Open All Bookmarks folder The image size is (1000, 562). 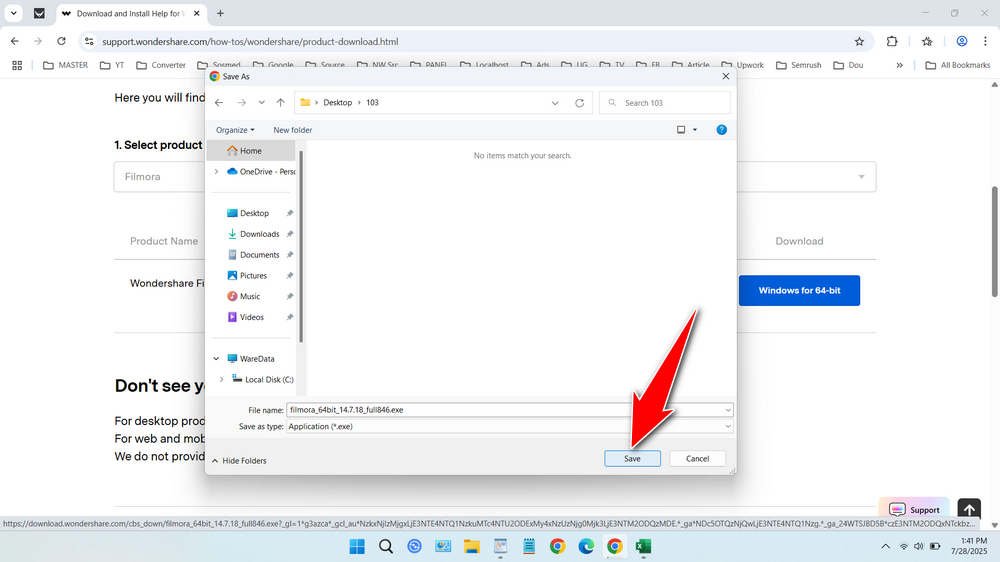[957, 65]
